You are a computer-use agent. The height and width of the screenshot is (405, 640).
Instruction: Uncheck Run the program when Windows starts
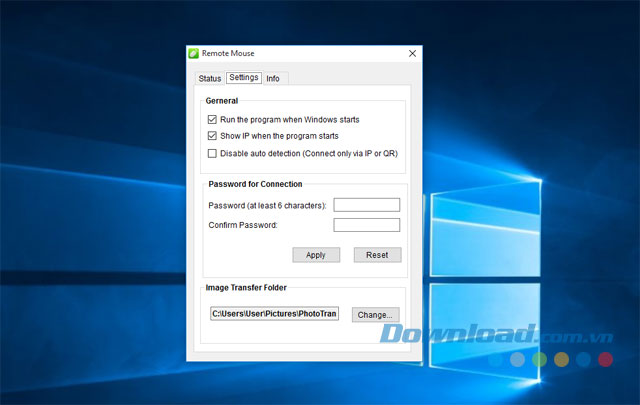click(x=212, y=120)
